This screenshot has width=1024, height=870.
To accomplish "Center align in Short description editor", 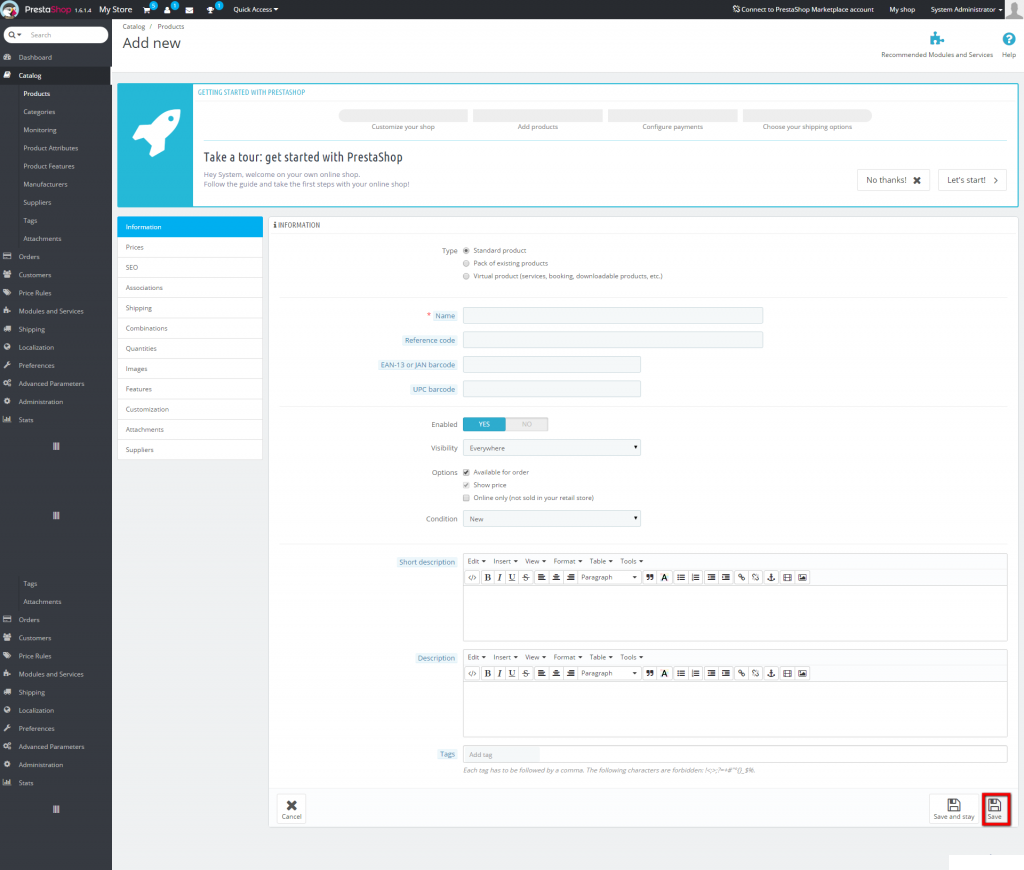I will (x=556, y=577).
